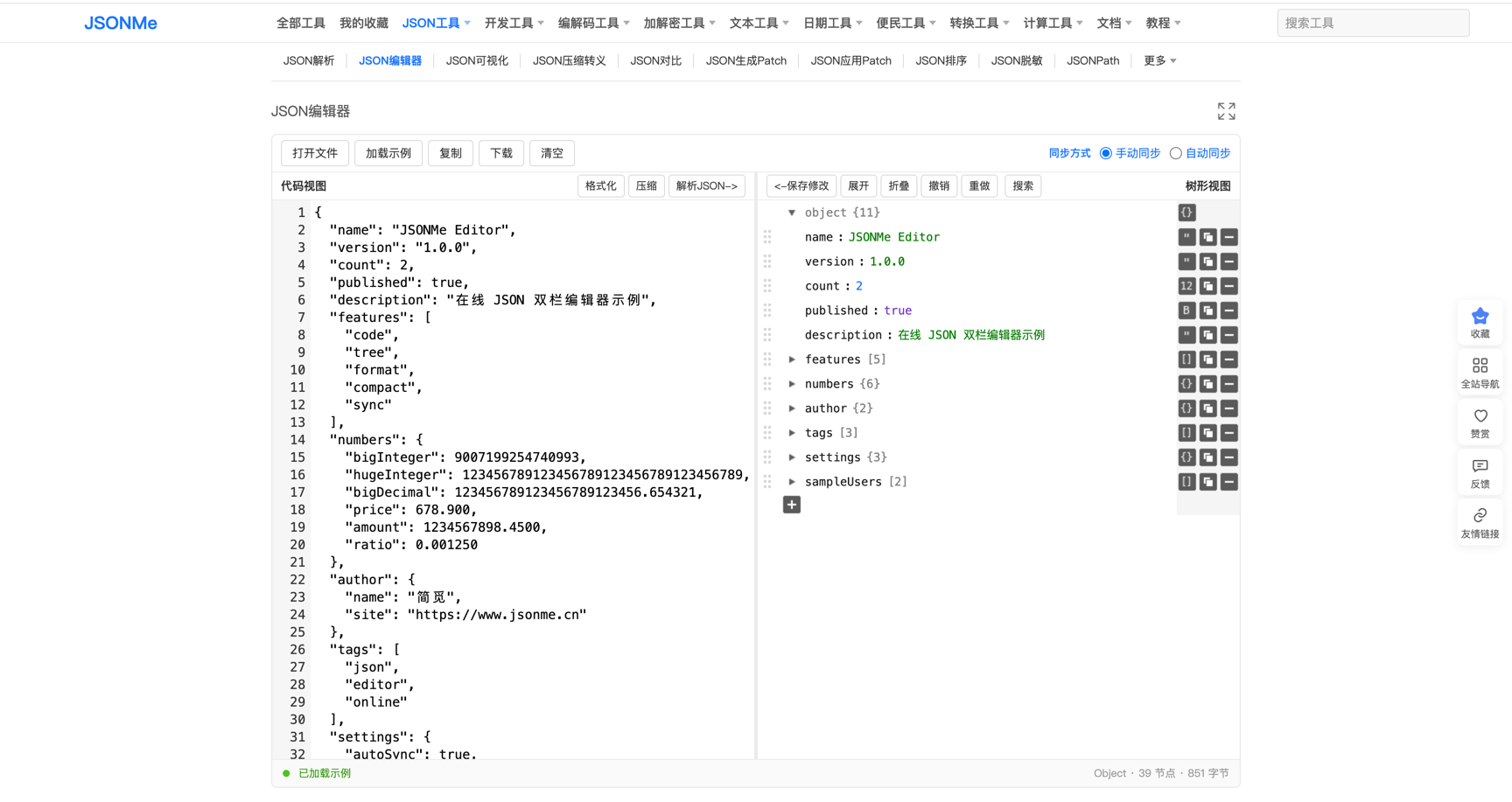Expand the sampleUsers array
Viewport: 1512px width, 802px height.
[x=792, y=482]
